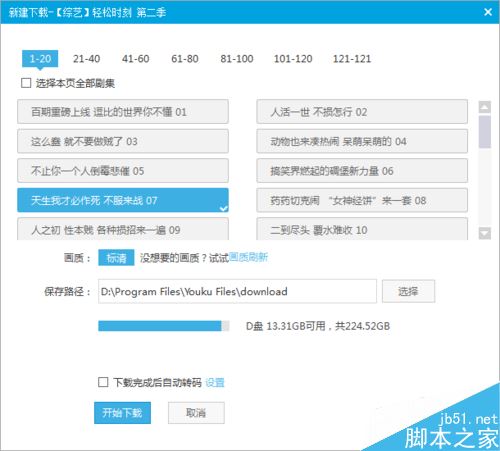Deselect episode 天生我才必作死 07

(x=123, y=200)
